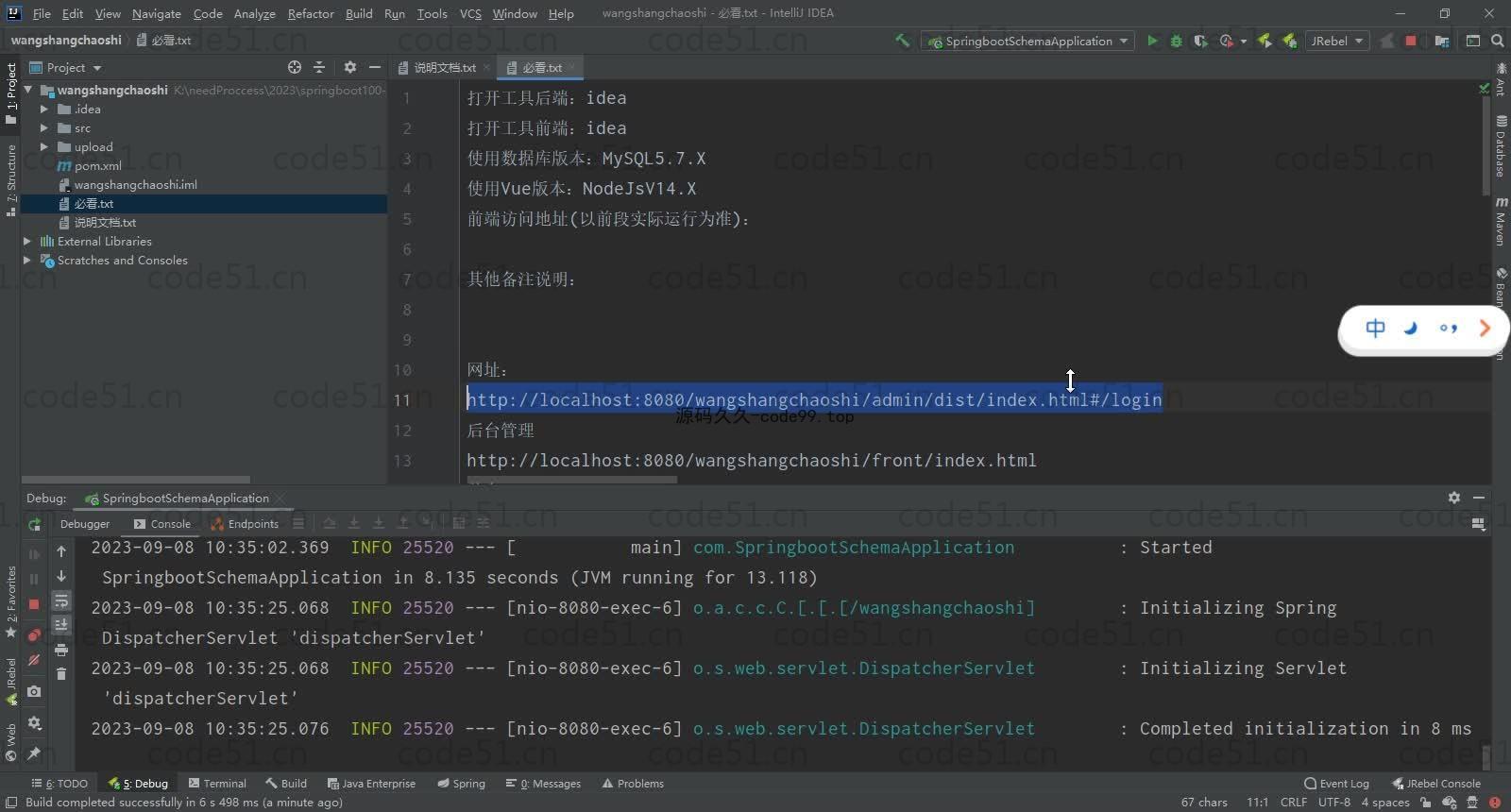Screen dimensions: 1511x812
Task: Stop the debug session red square
Action: tap(34, 604)
